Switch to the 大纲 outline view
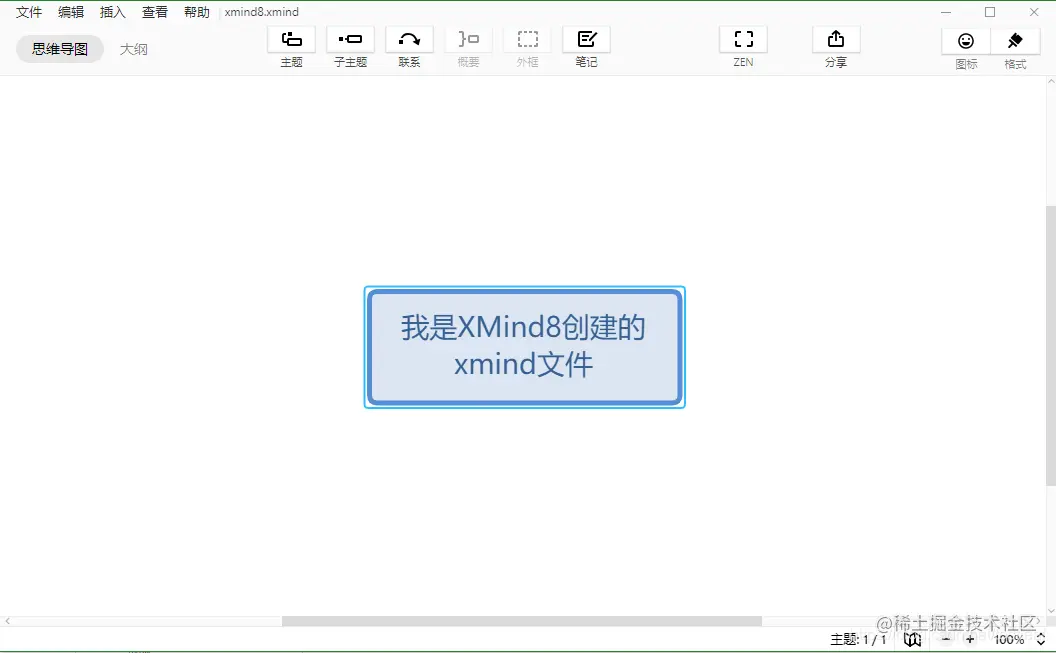The height and width of the screenshot is (653, 1056). pyautogui.click(x=135, y=47)
